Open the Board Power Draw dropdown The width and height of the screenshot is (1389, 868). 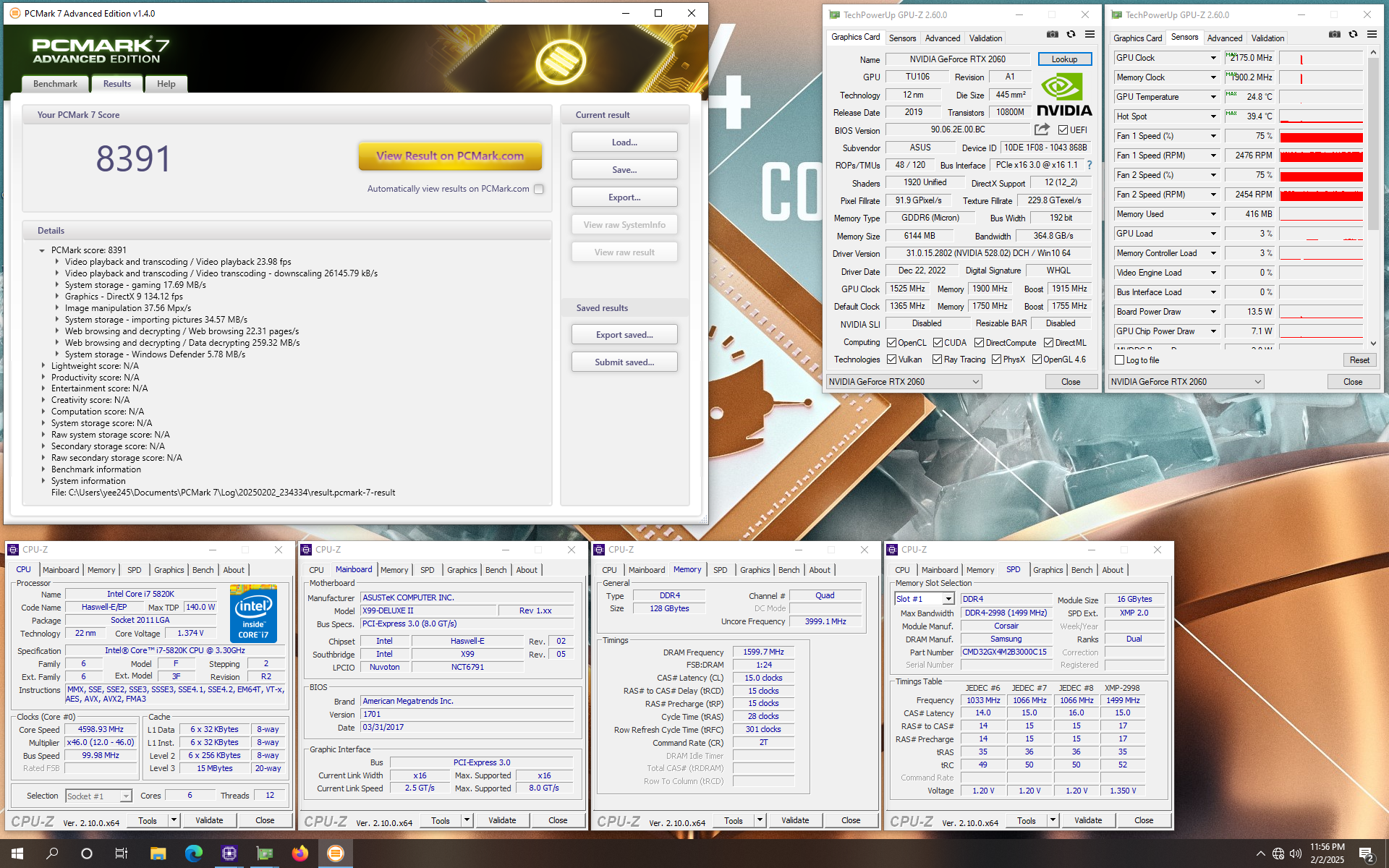tap(1213, 312)
